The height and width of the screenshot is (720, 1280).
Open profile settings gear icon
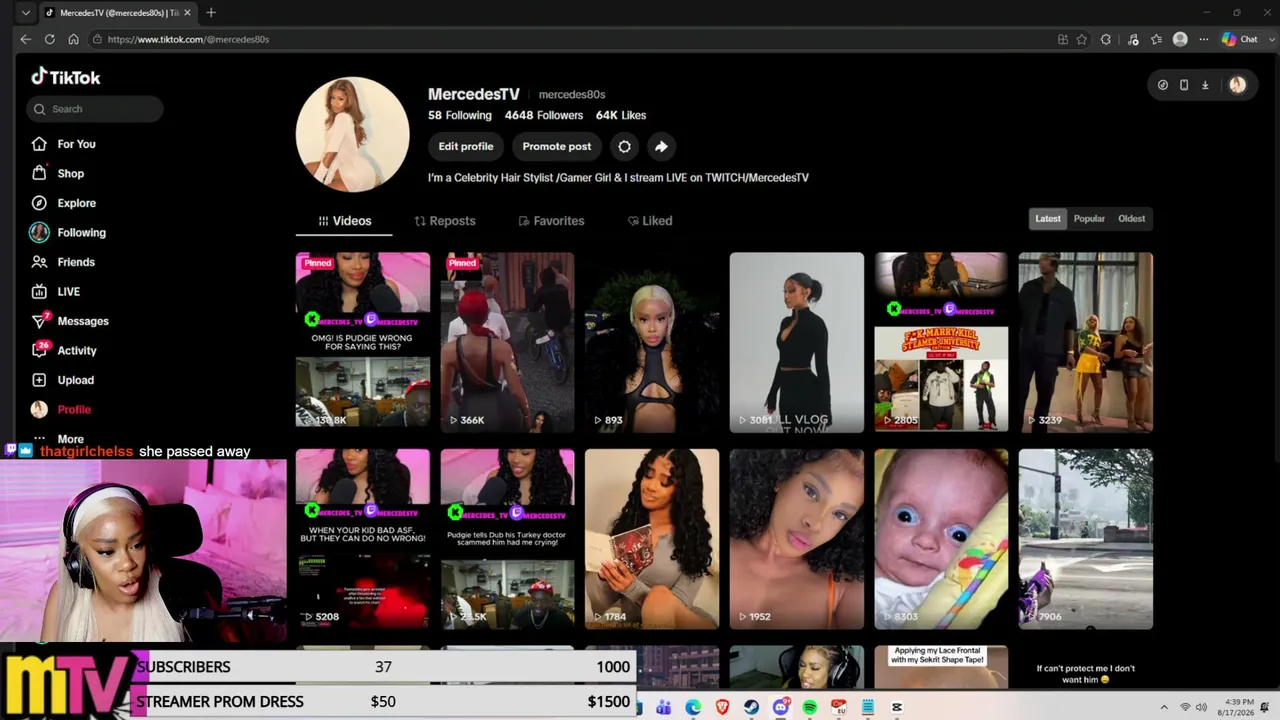point(624,146)
